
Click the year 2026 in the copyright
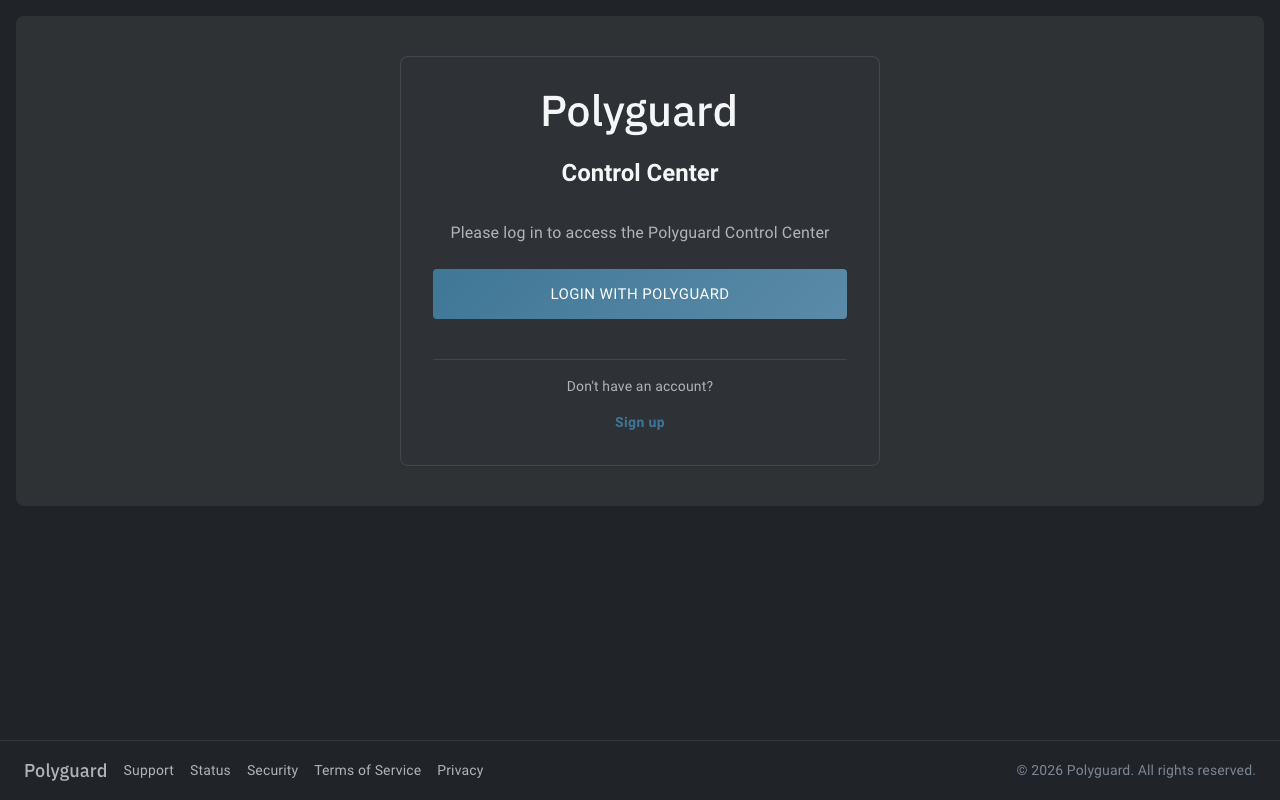1048,770
